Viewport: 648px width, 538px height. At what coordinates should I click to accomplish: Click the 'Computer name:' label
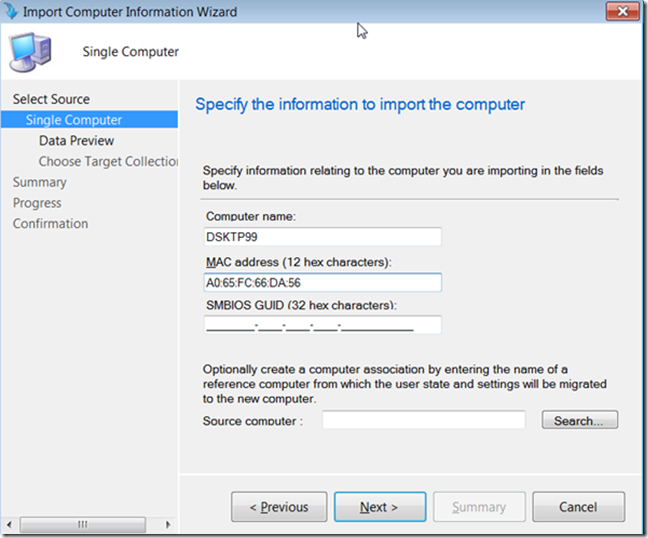(x=251, y=216)
